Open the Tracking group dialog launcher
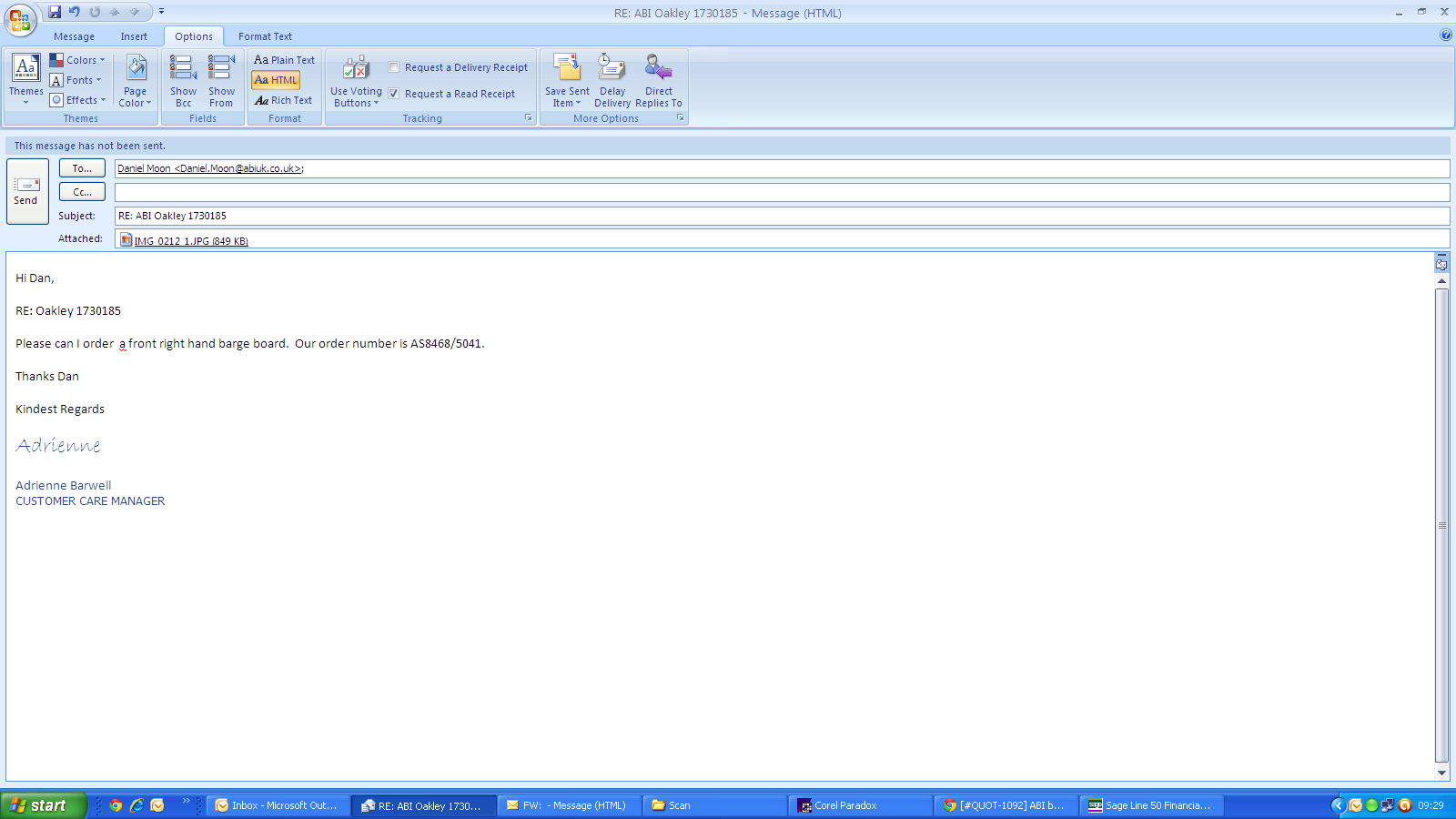This screenshot has width=1456, height=819. click(529, 118)
